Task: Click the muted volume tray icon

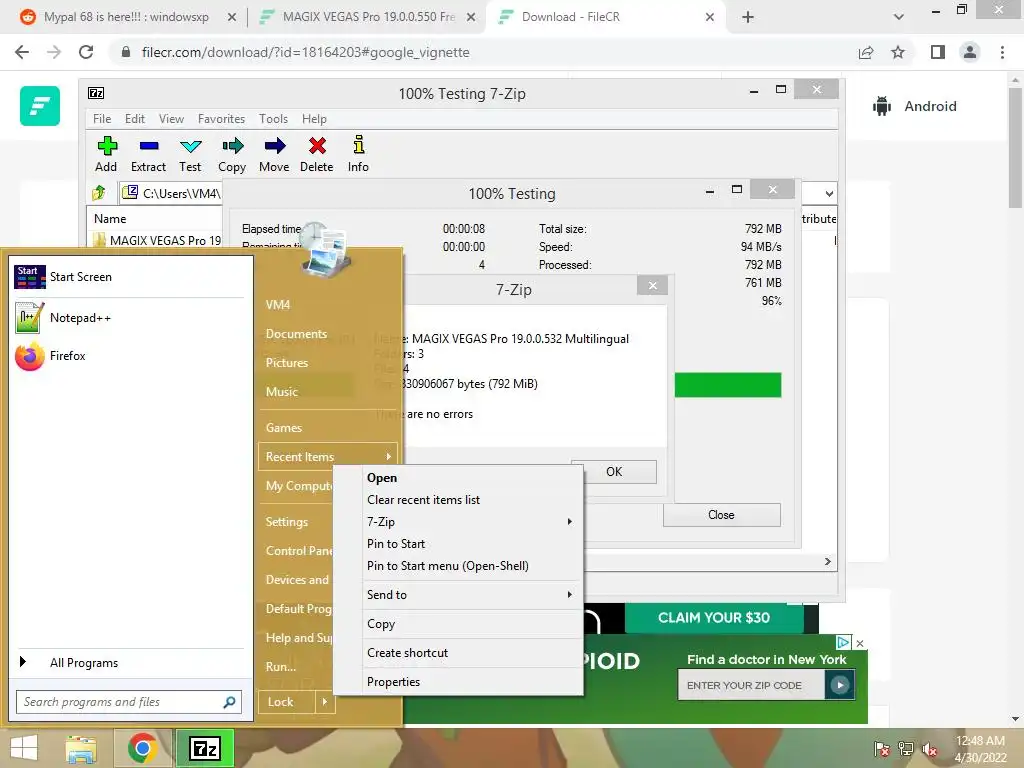Action: pos(929,749)
